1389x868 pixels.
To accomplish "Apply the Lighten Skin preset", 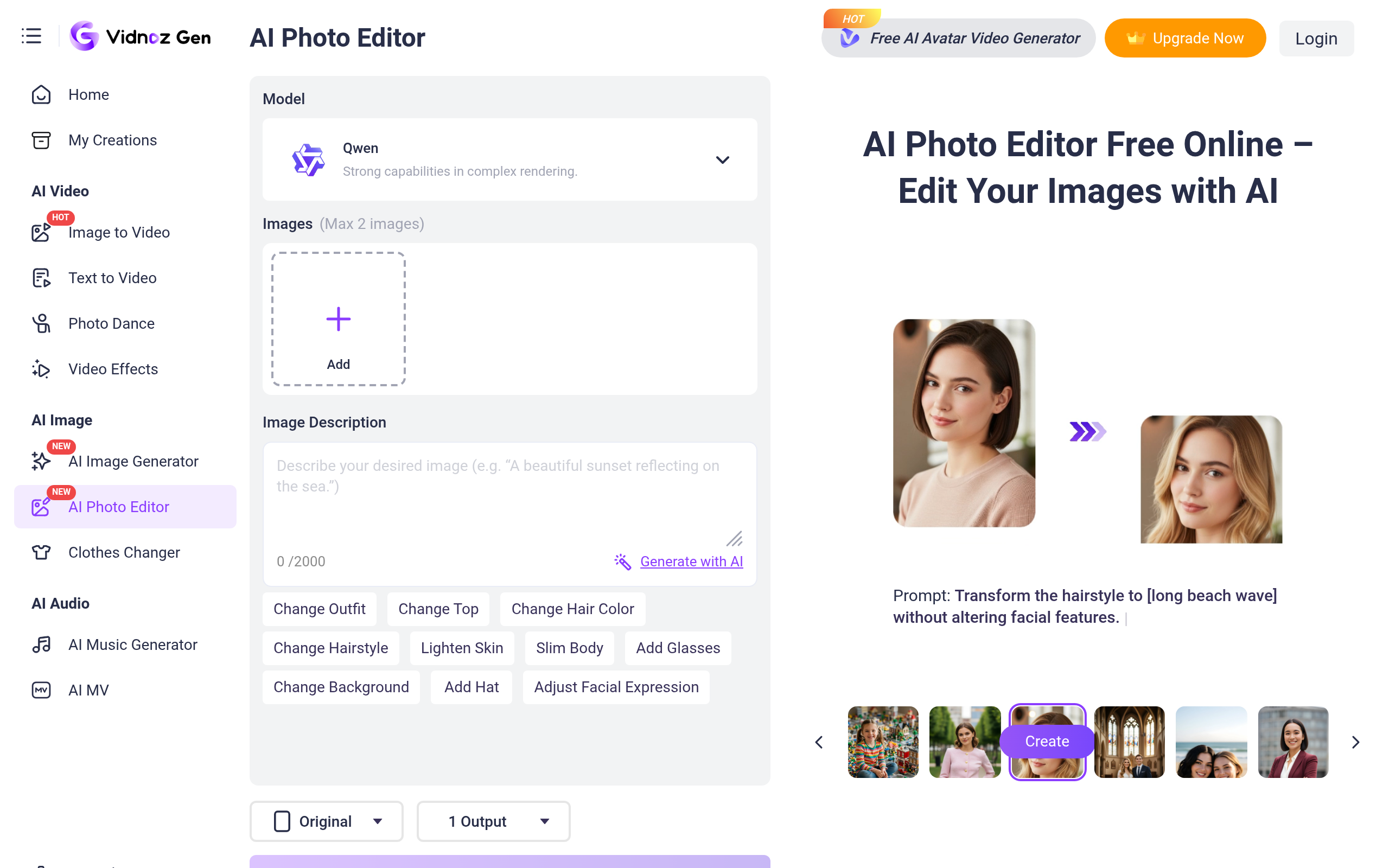I will click(x=462, y=648).
